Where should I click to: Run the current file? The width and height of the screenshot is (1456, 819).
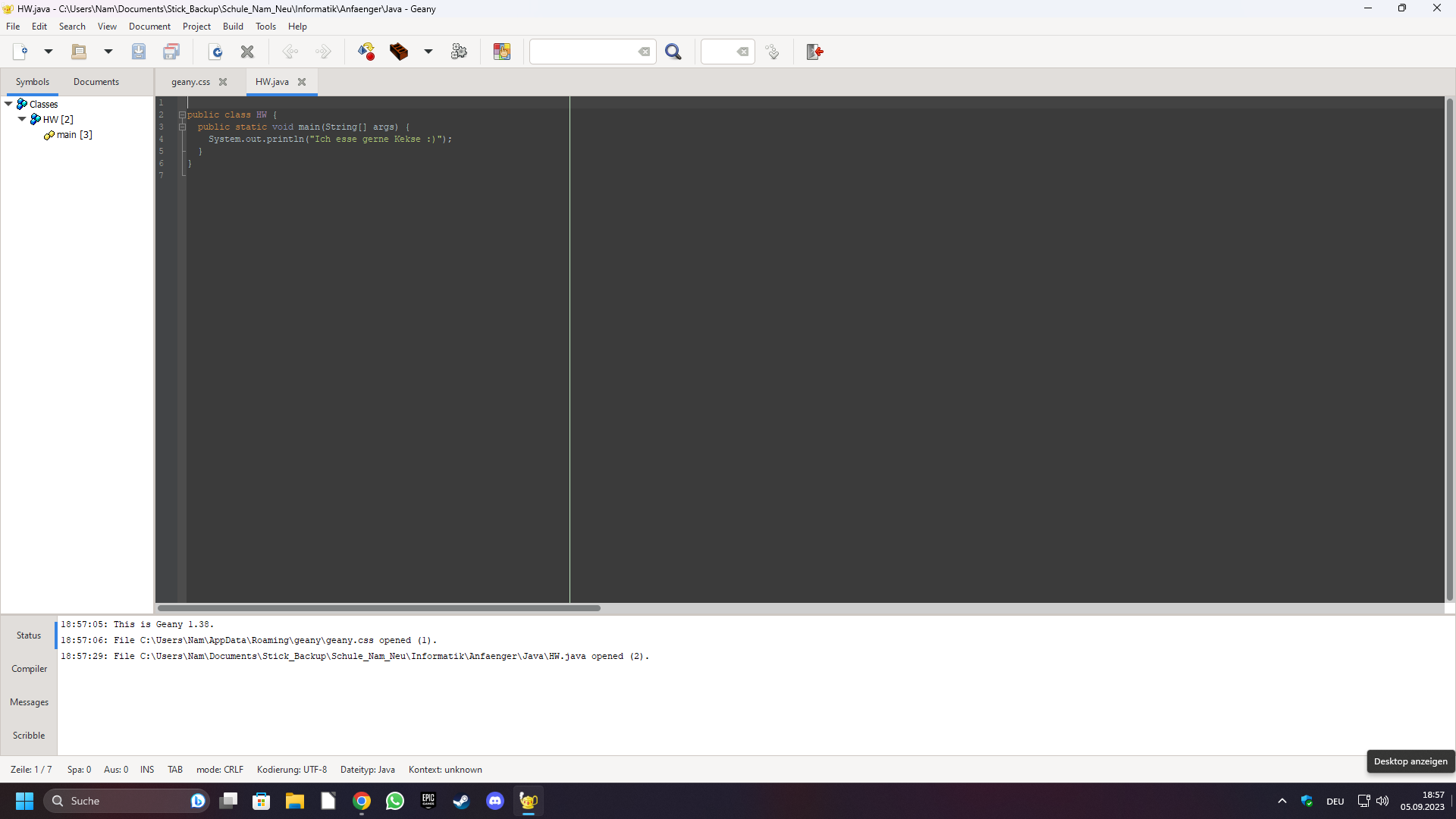point(459,52)
